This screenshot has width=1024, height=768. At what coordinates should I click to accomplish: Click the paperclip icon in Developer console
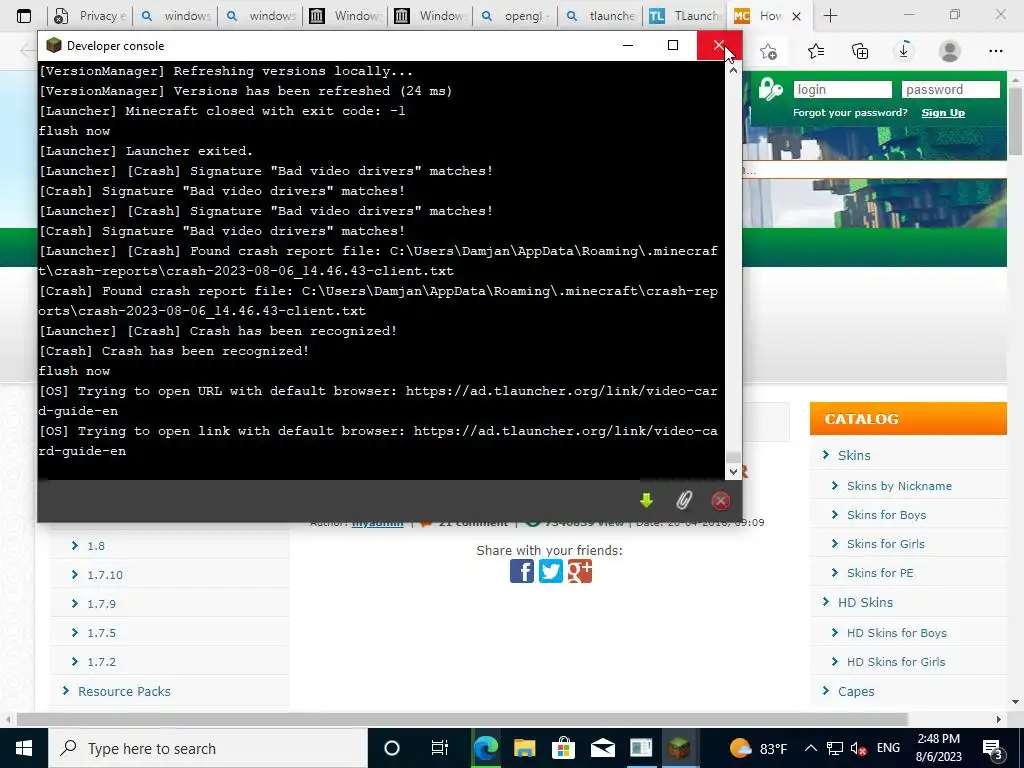pos(684,501)
